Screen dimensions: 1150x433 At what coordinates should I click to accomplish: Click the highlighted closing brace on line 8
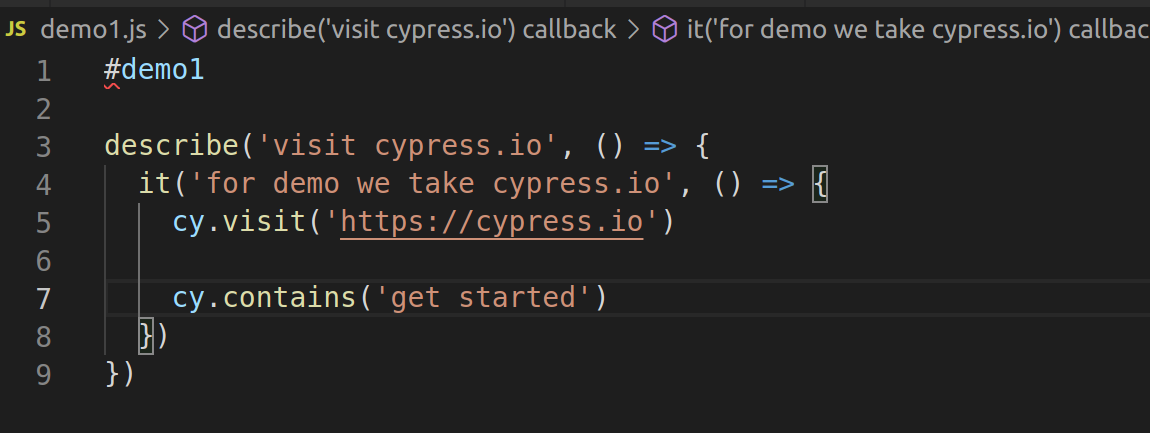point(146,335)
